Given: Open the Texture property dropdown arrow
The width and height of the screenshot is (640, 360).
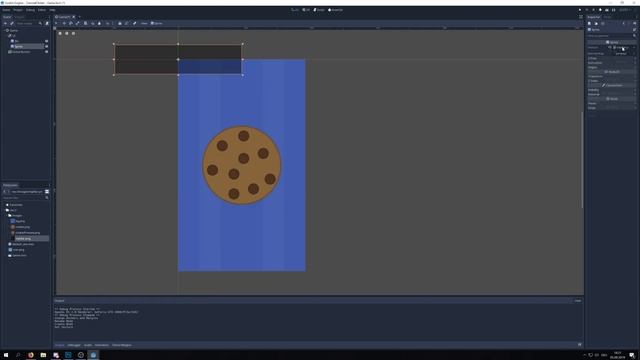Looking at the screenshot, I should (634, 47).
